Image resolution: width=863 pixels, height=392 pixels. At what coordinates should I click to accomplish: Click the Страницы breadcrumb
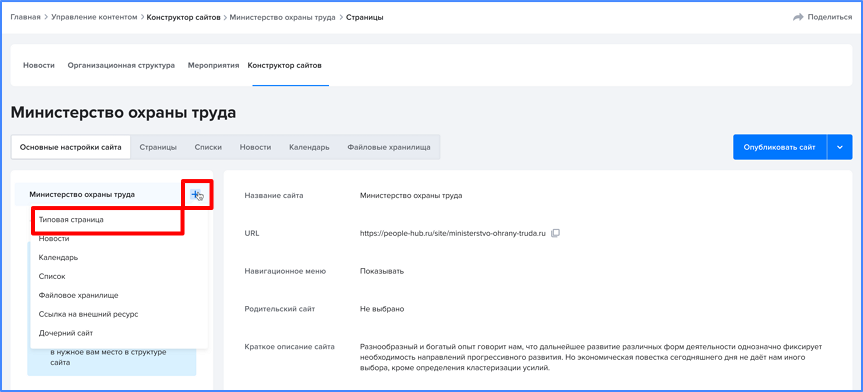[365, 17]
